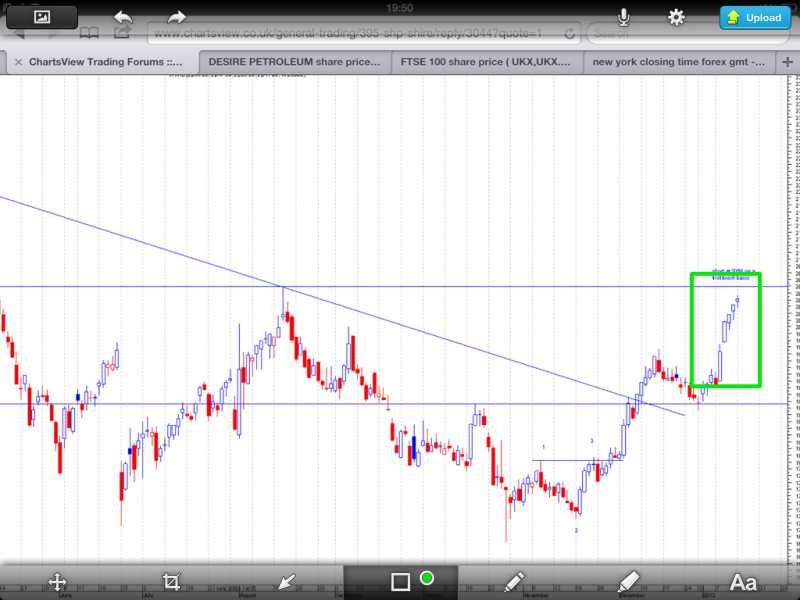Redo the last annotation
Screen dimensions: 800x600
(176, 17)
